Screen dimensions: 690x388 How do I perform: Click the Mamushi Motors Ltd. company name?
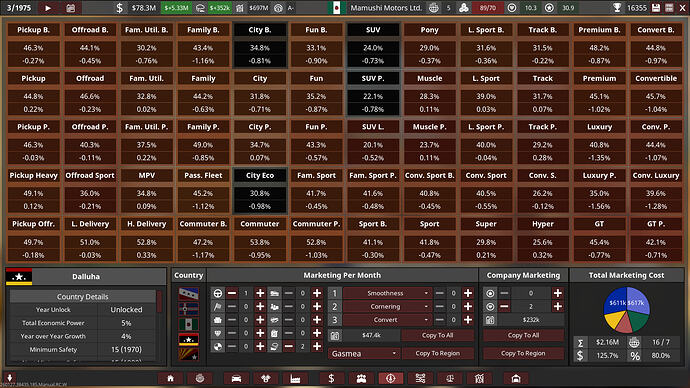[385, 8]
